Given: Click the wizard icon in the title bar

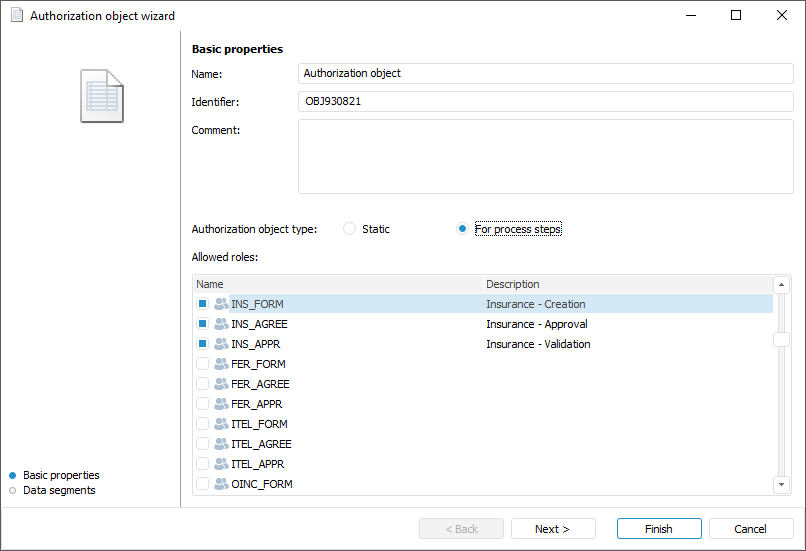Looking at the screenshot, I should click(x=16, y=16).
